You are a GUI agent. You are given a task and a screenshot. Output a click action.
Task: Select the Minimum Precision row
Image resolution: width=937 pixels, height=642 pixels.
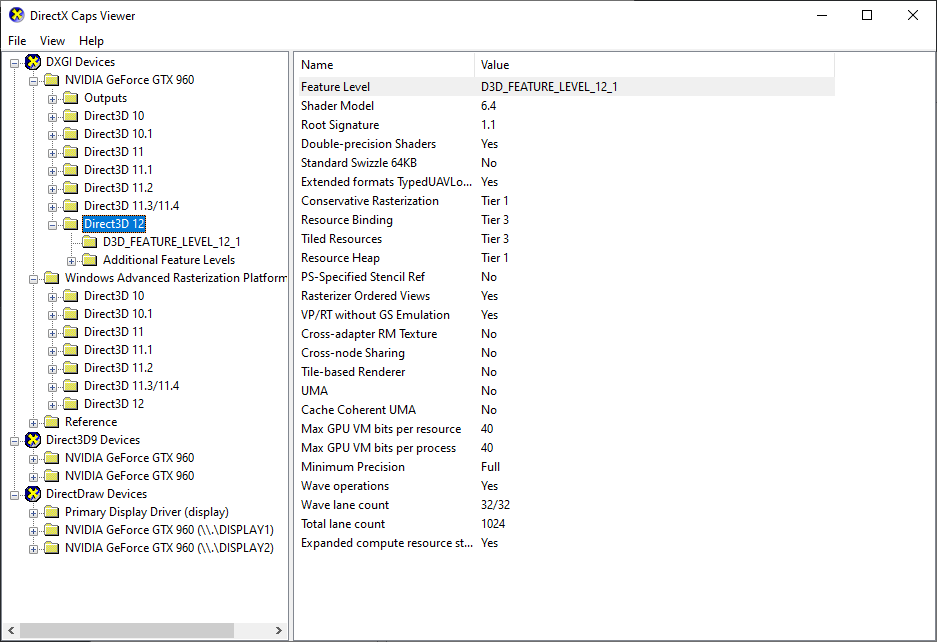tap(567, 467)
